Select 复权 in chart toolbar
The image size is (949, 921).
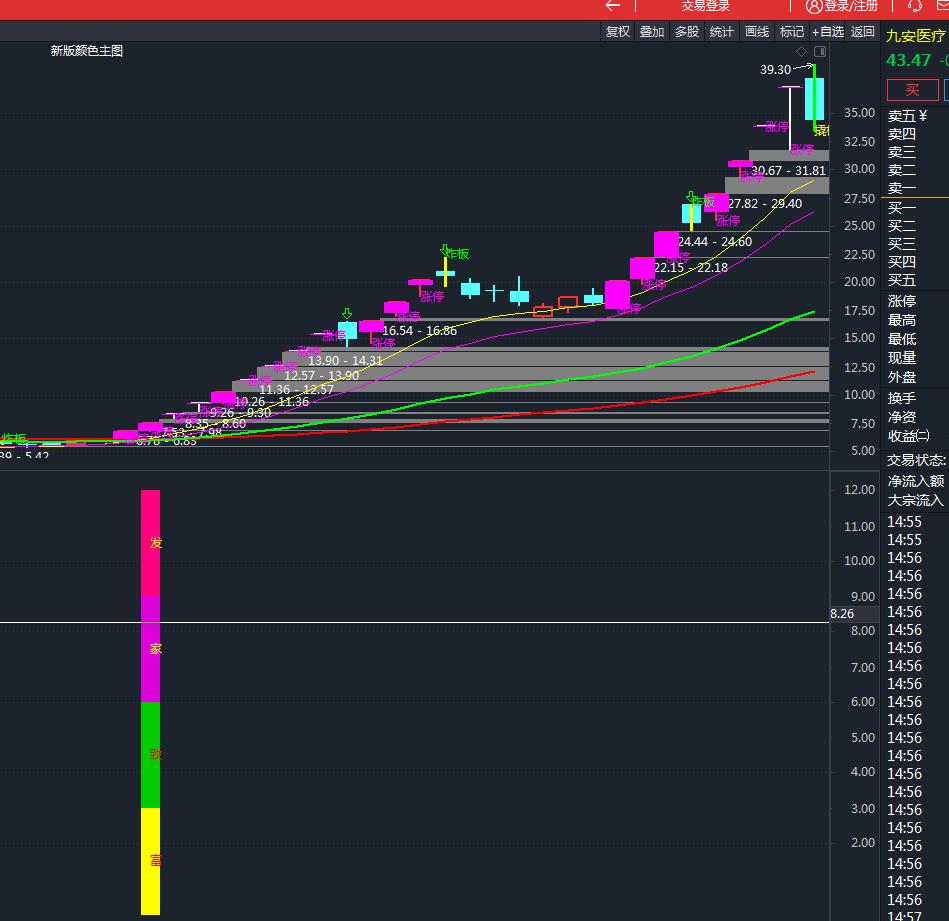tap(618, 31)
